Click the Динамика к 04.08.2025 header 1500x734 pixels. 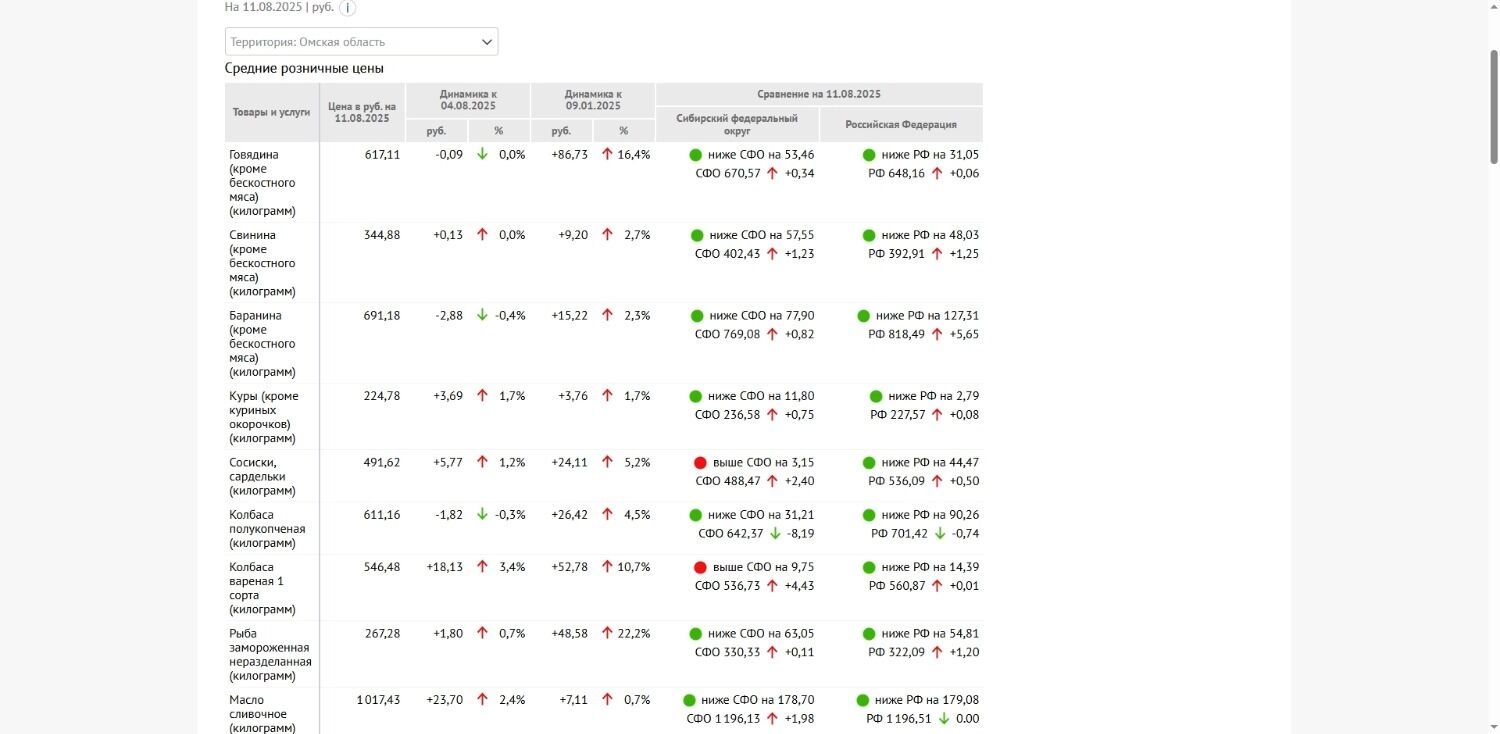(467, 100)
